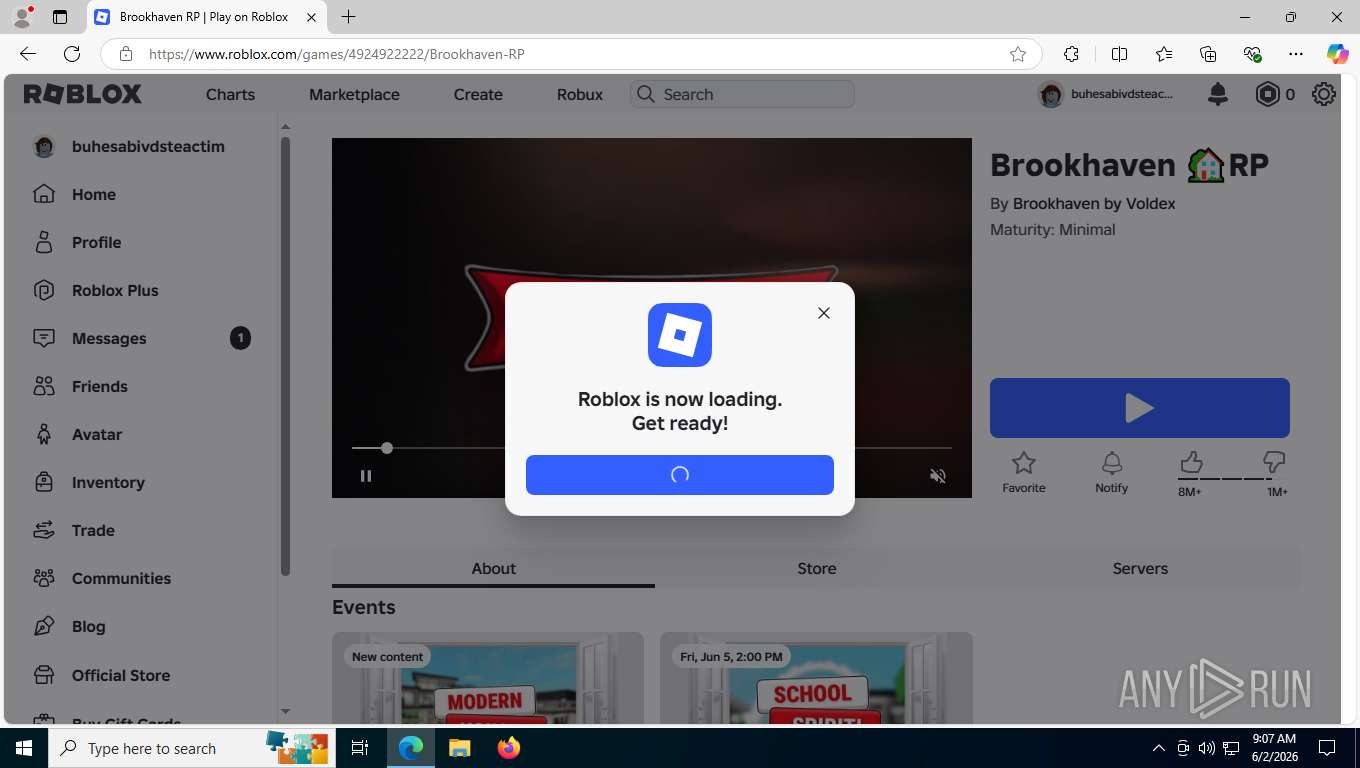Viewport: 1360px width, 768px height.
Task: Close the Brookhaven RP browser tab
Action: click(312, 17)
